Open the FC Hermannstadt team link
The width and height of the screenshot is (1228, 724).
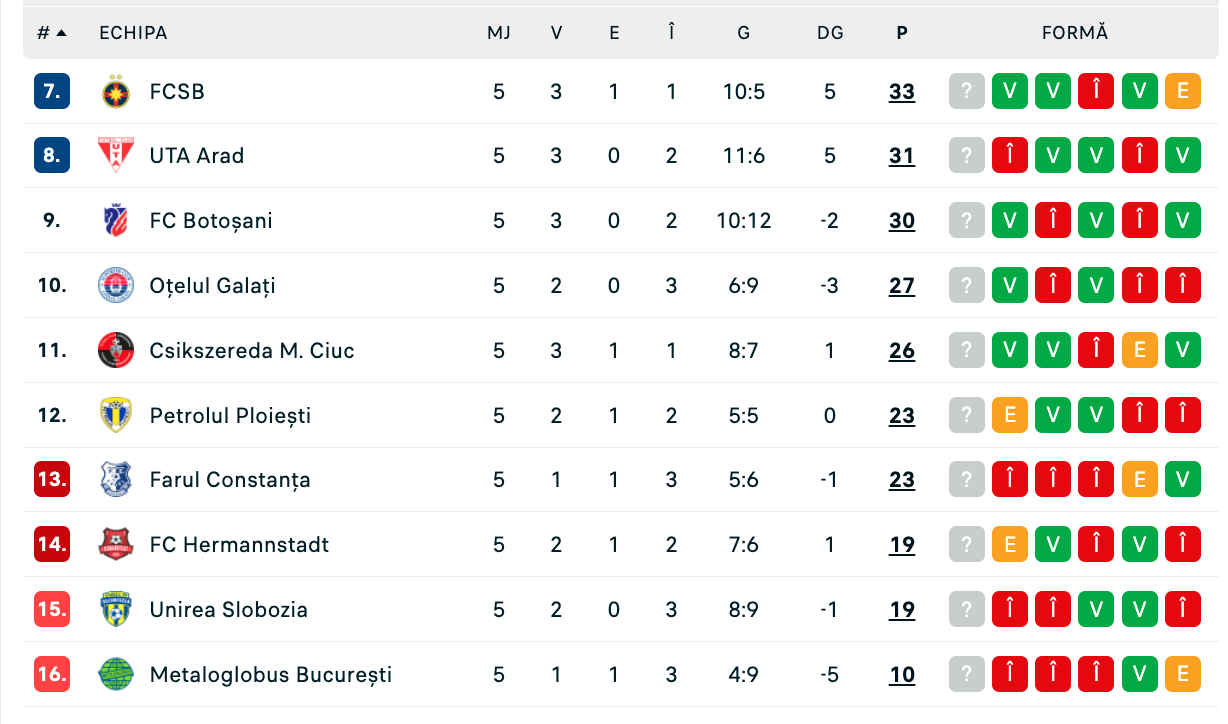click(x=239, y=545)
